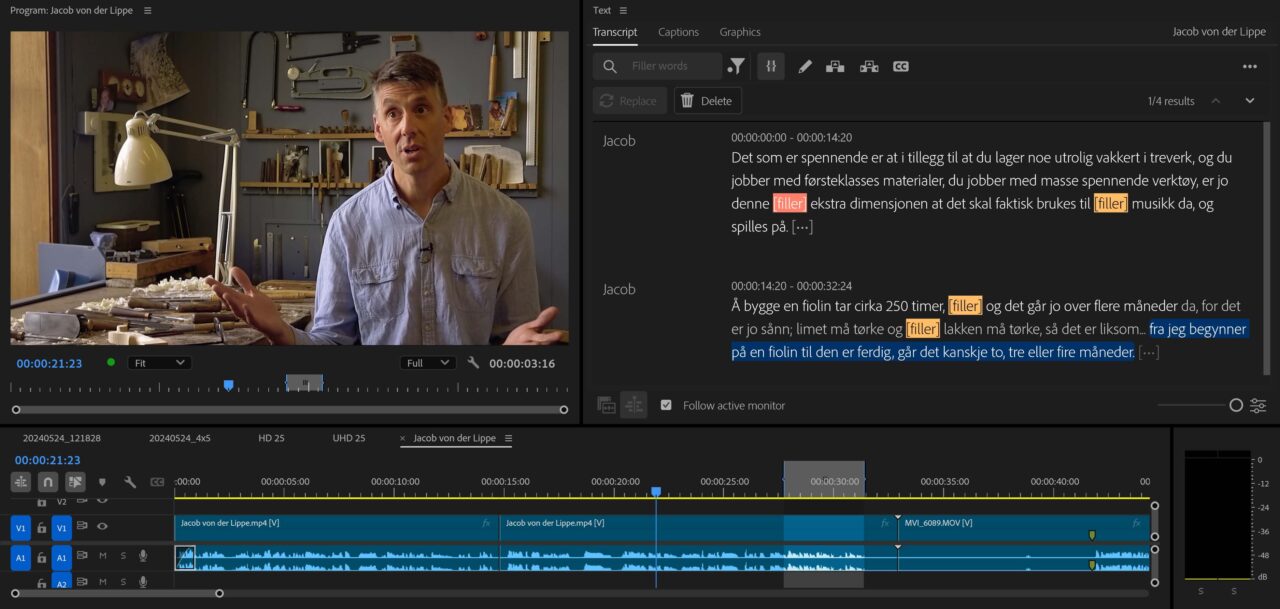Open the Timeline wrench display settings
Screen dimensions: 1280x609
[130, 482]
